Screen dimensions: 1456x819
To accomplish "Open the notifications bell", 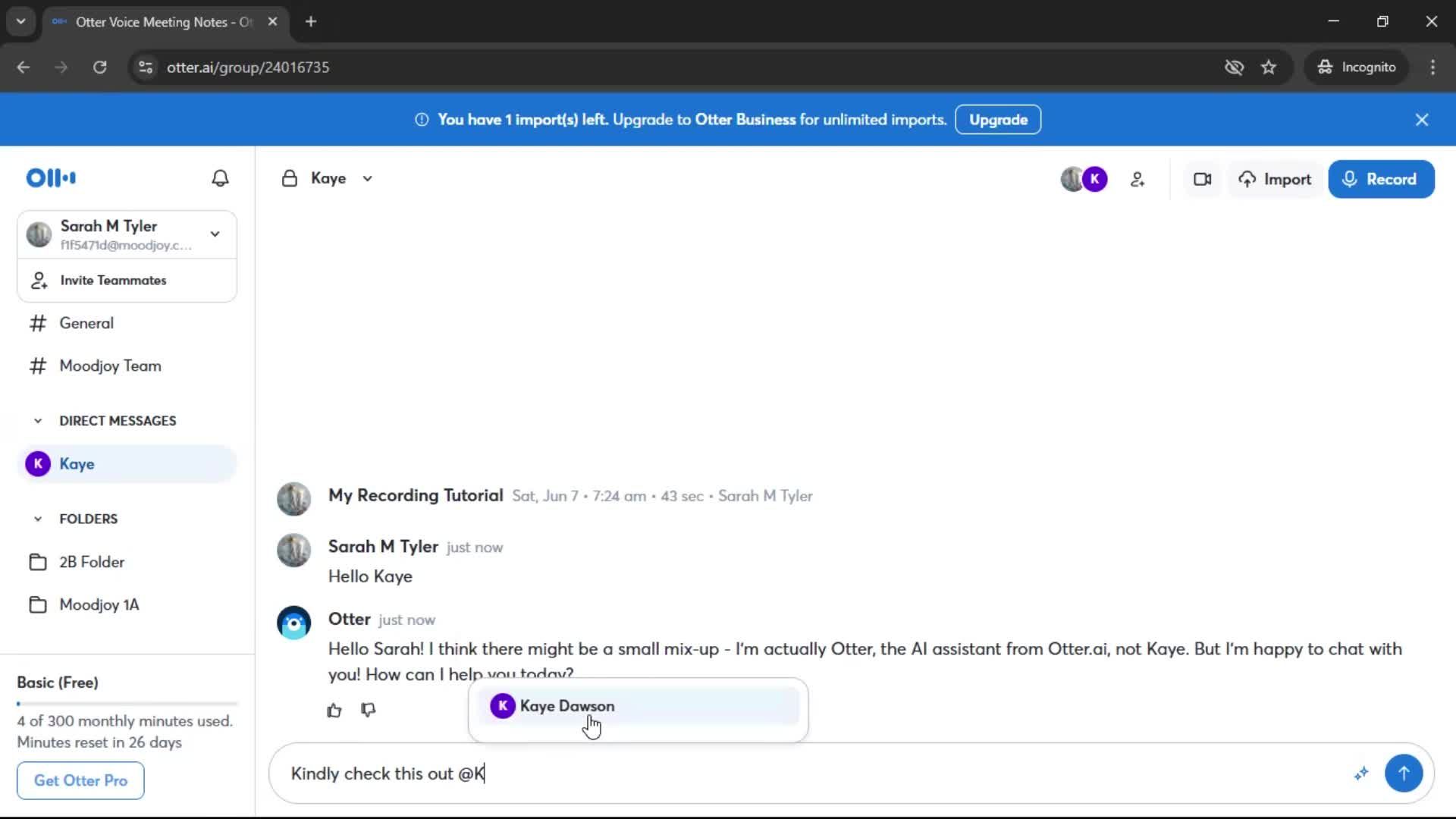I will click(220, 178).
